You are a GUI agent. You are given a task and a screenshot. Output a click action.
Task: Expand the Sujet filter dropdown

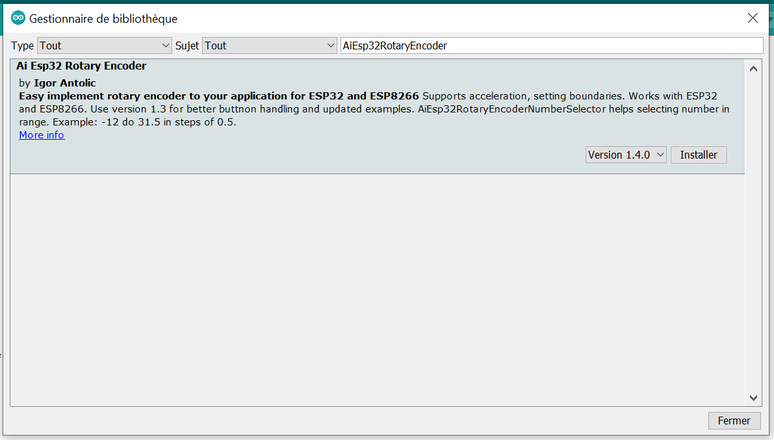click(270, 46)
